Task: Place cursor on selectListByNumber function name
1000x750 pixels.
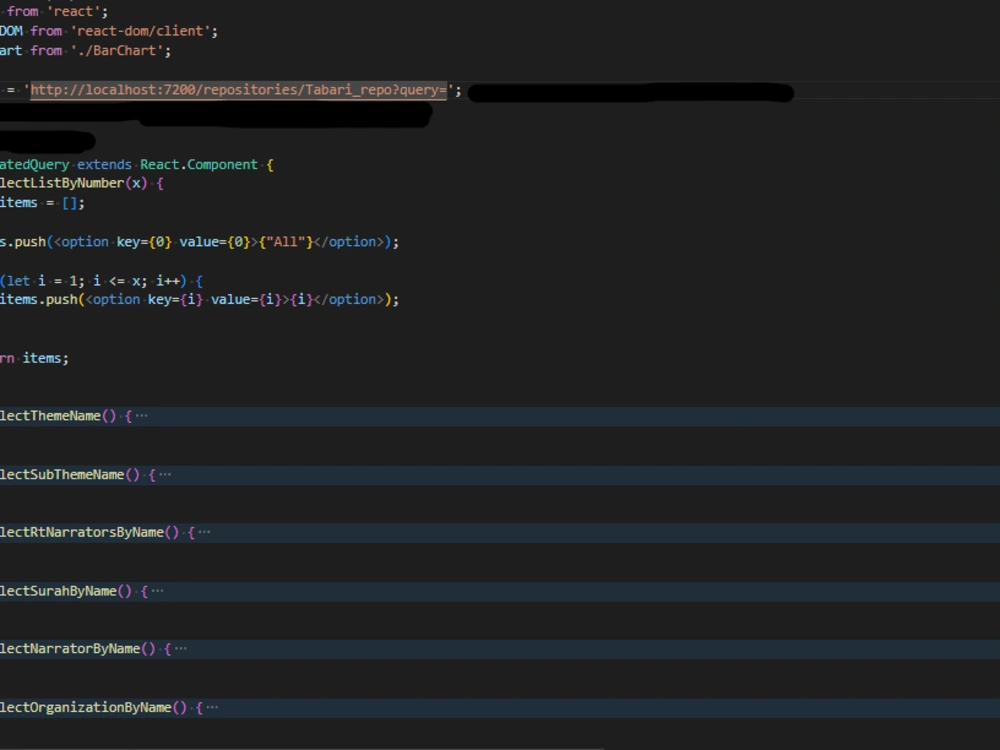Action: [x=55, y=183]
